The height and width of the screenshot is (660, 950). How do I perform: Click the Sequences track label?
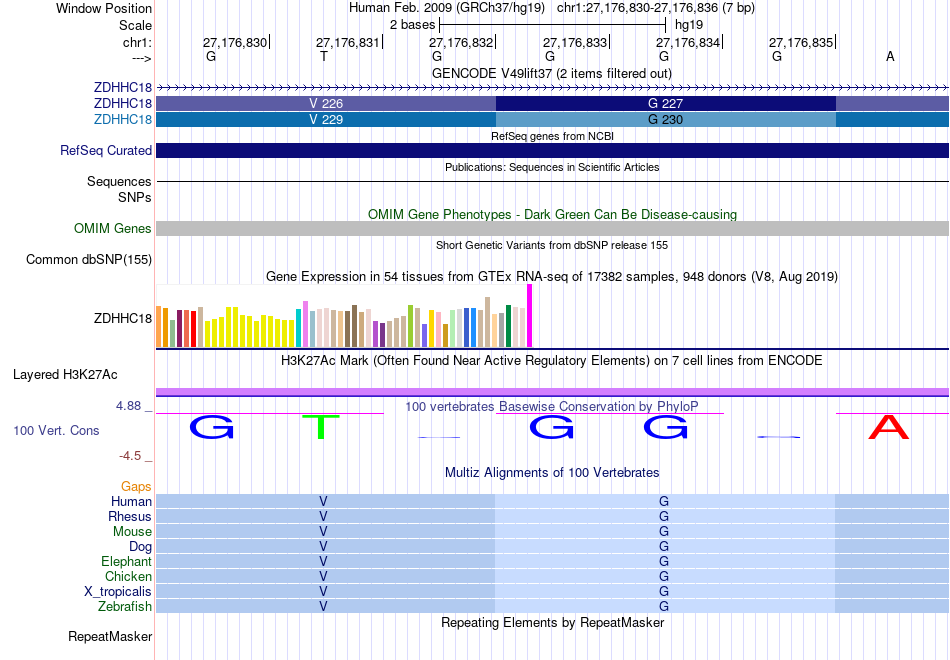click(x=119, y=181)
